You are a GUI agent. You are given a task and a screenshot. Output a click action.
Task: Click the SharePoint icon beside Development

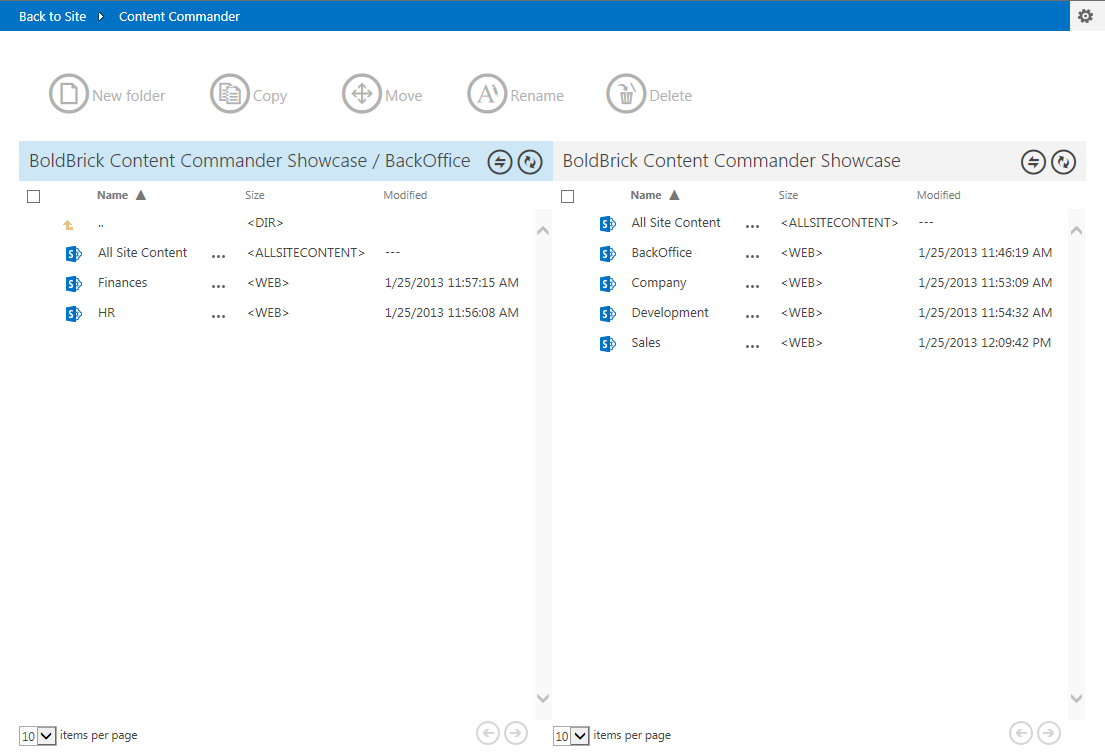tap(607, 314)
